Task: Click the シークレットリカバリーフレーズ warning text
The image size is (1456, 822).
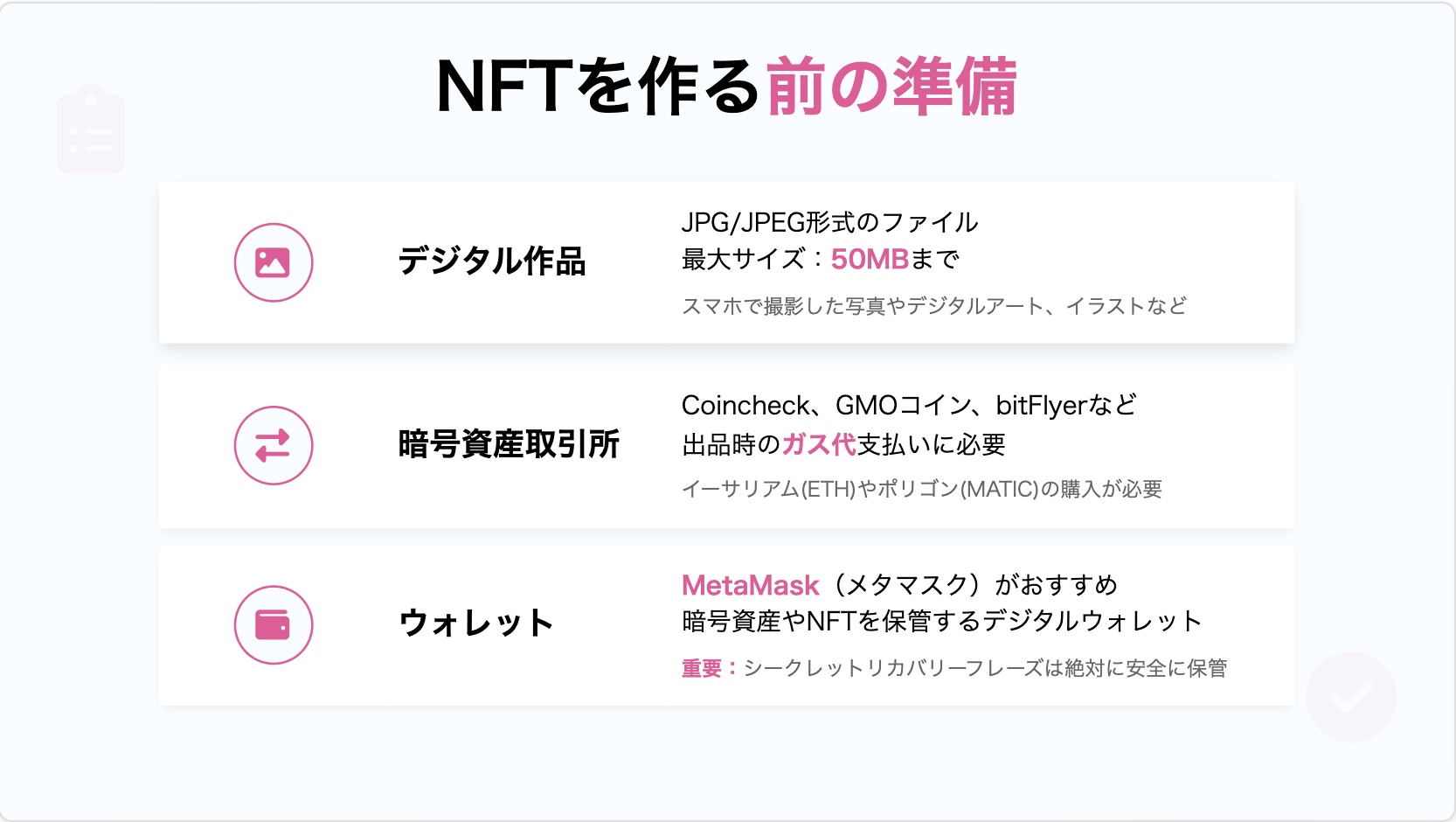Action: [985, 668]
